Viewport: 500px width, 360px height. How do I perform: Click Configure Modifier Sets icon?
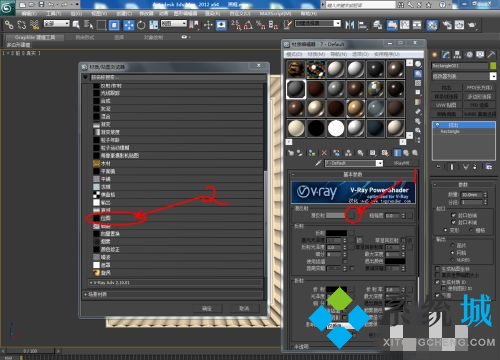[x=489, y=167]
